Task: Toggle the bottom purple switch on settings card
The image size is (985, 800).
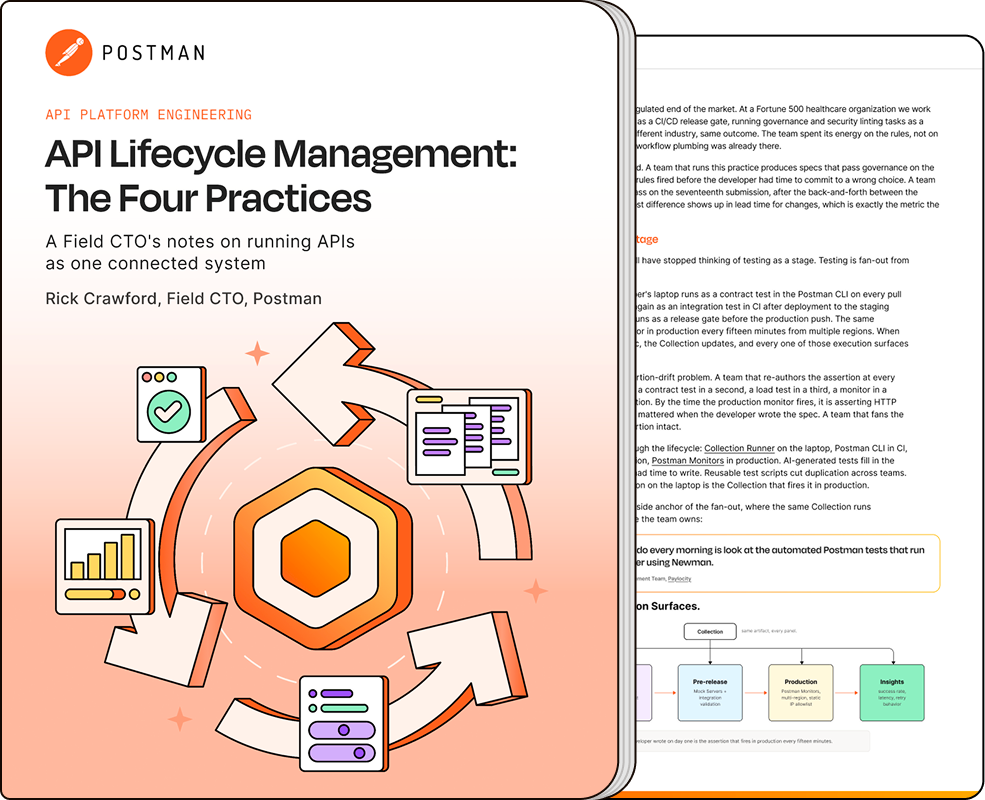Action: pos(342,753)
